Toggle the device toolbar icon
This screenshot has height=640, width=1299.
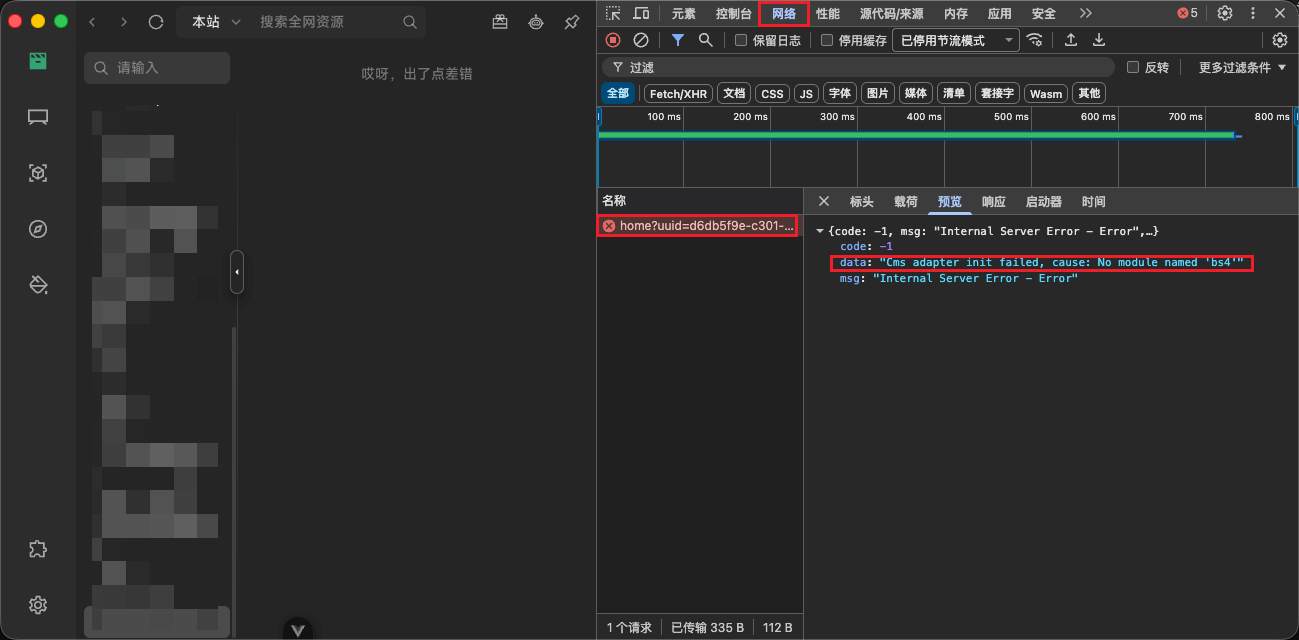[641, 13]
